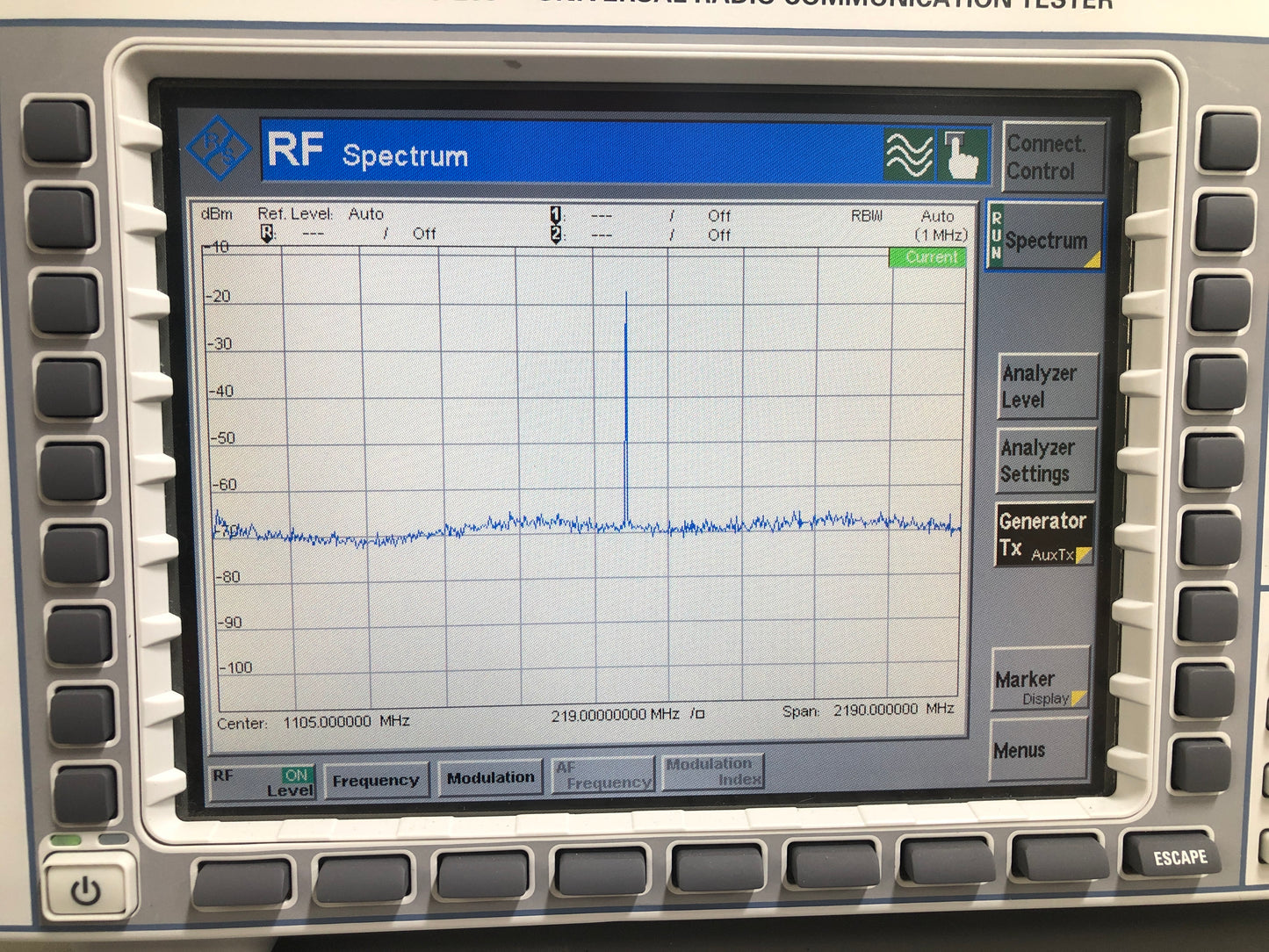Click the Rohde & Schwarz diamond logo
1269x952 pixels.
219,148
